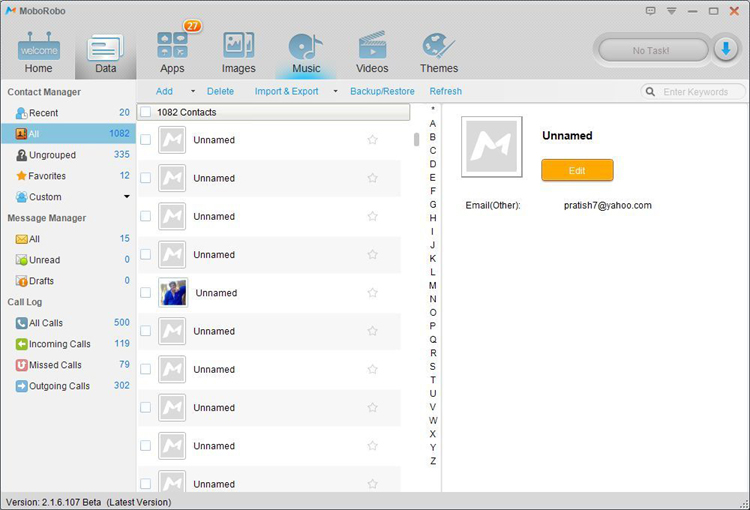
Task: Star the first Unnamed contact
Action: tap(372, 140)
